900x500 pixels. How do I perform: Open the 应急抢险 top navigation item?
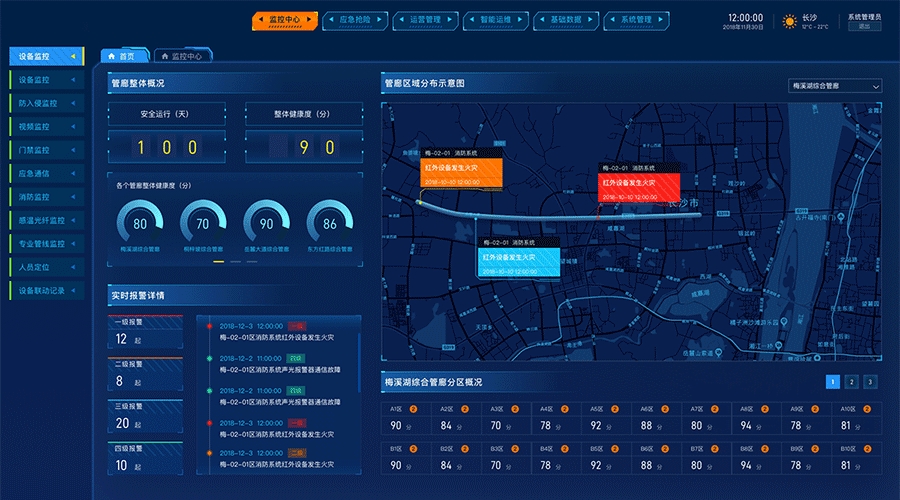click(x=355, y=20)
